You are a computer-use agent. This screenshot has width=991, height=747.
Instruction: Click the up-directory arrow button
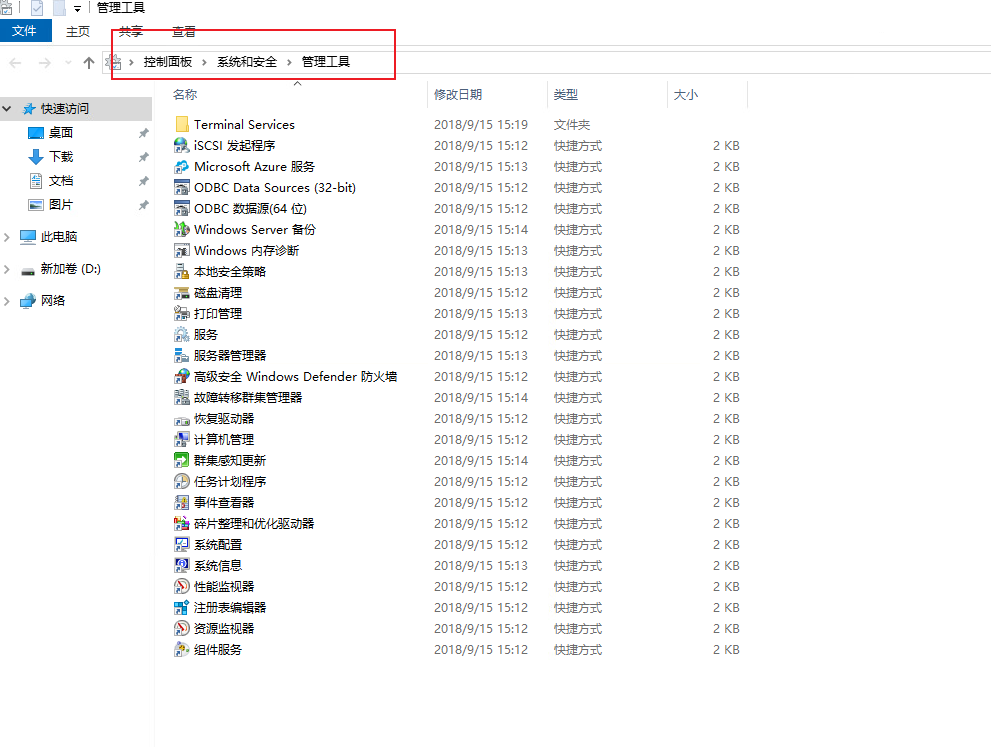(89, 63)
